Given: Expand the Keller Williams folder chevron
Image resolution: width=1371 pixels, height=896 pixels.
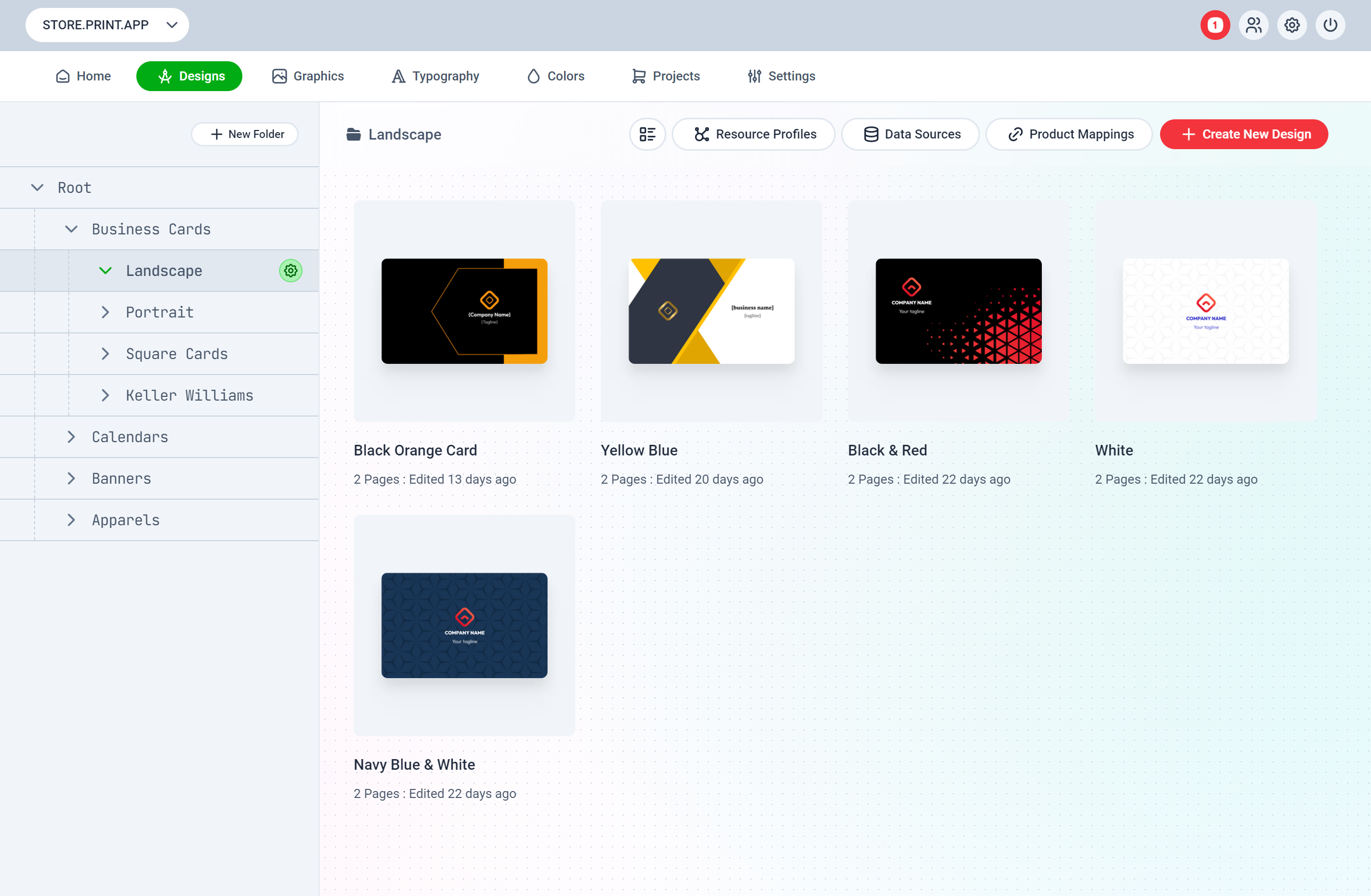Looking at the screenshot, I should click(105, 395).
